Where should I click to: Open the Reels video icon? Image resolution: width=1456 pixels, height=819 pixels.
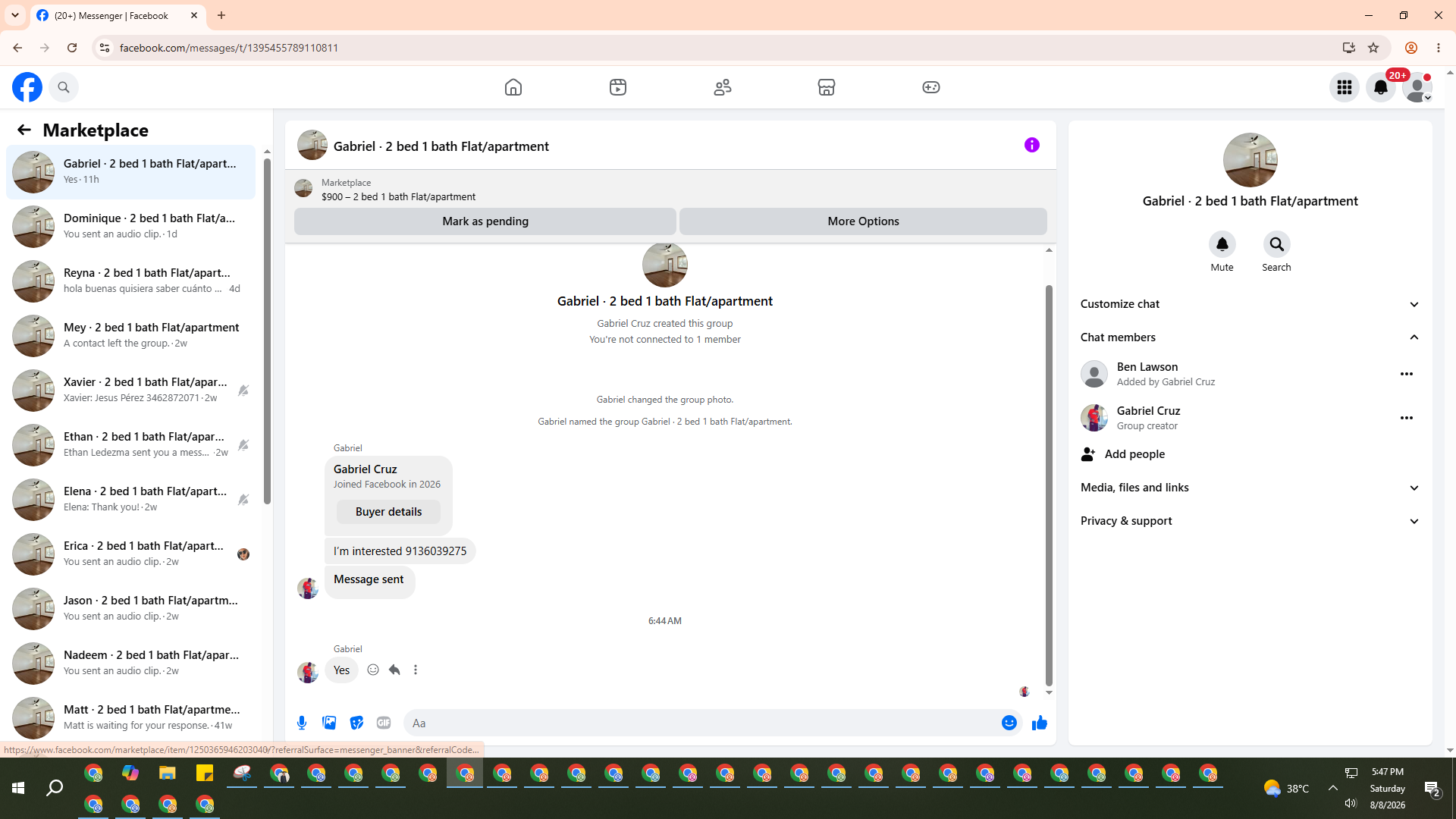point(618,87)
